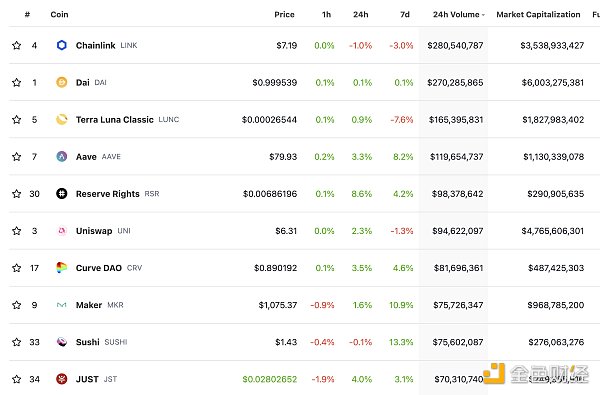Click the Sushi logo icon
Image resolution: width=600 pixels, height=395 pixels.
click(62, 342)
